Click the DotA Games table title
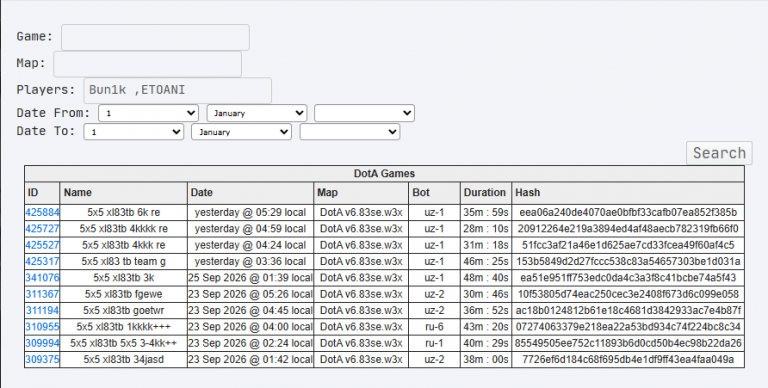This screenshot has width=768, height=388. pos(384,173)
